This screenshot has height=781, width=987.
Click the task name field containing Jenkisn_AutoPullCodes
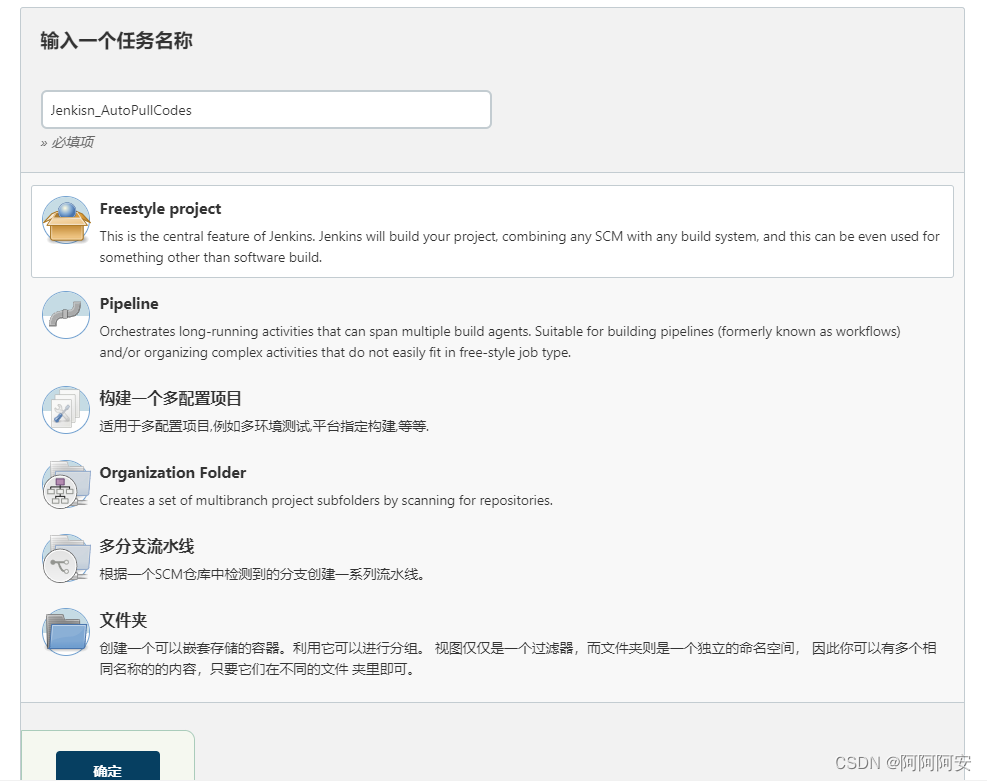266,110
